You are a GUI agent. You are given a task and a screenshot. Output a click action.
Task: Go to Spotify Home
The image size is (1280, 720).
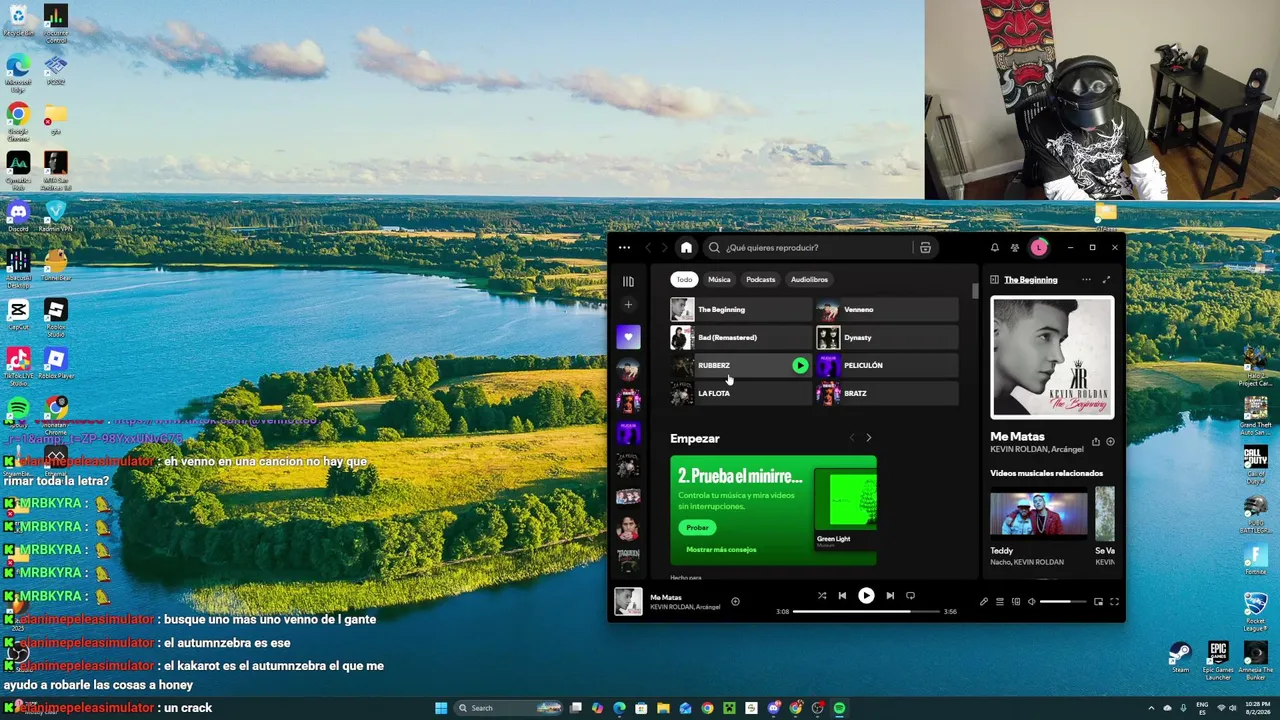pos(686,248)
